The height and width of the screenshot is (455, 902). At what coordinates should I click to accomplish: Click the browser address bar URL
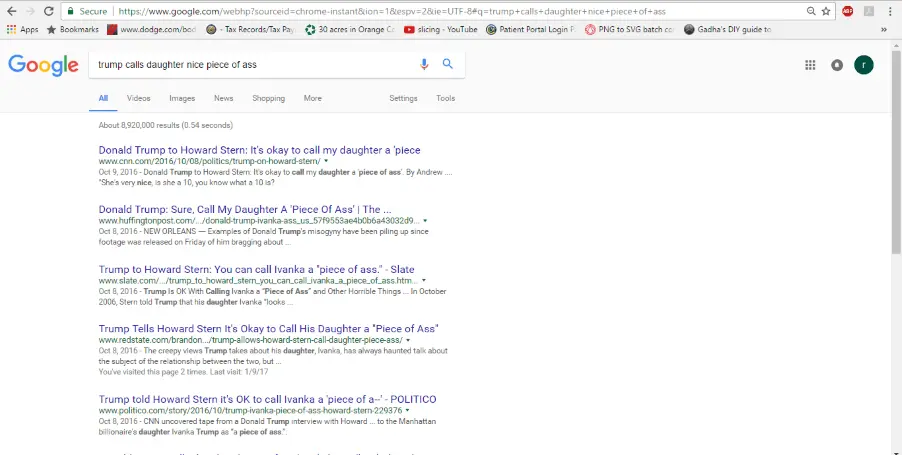coord(391,11)
